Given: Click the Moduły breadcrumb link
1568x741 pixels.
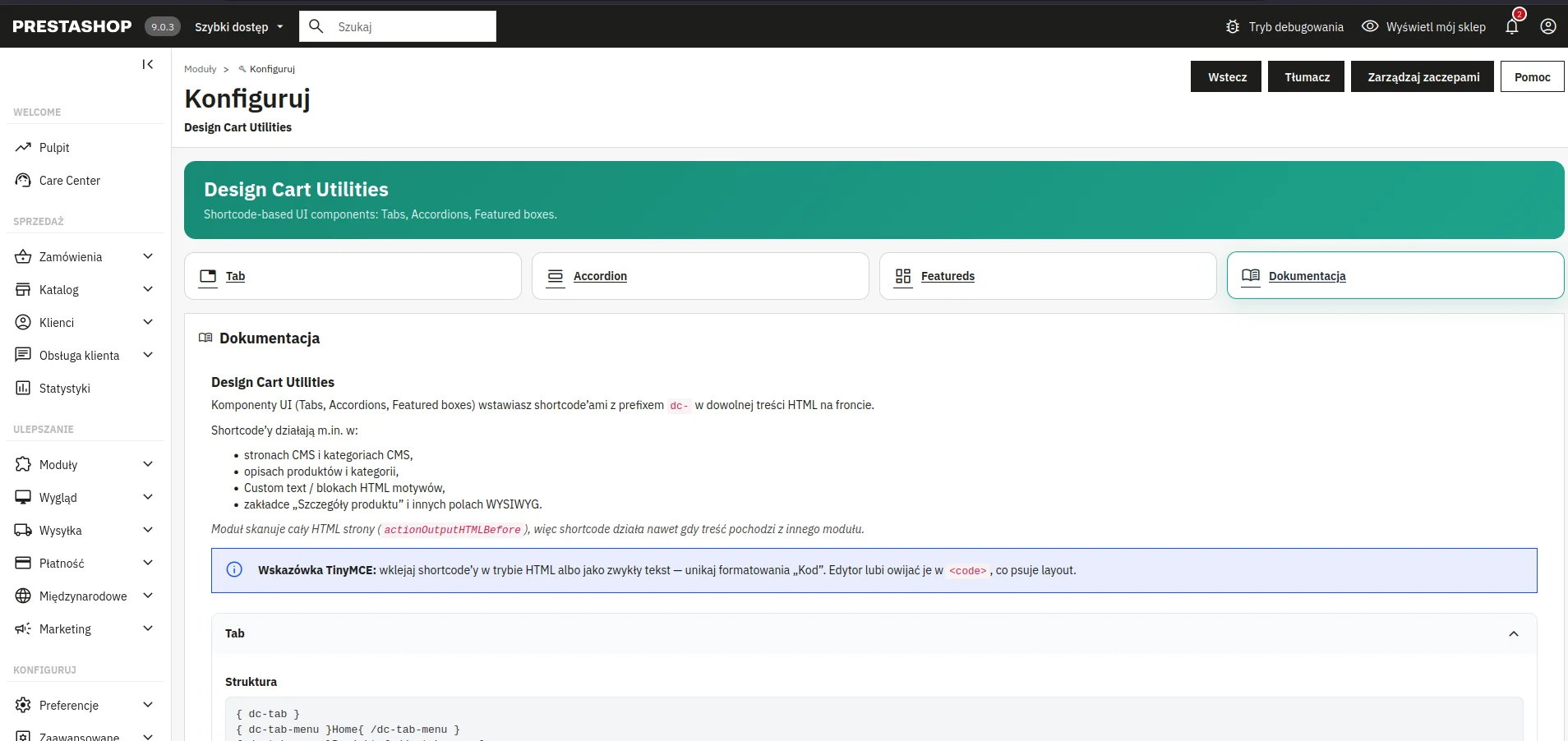Looking at the screenshot, I should 201,69.
